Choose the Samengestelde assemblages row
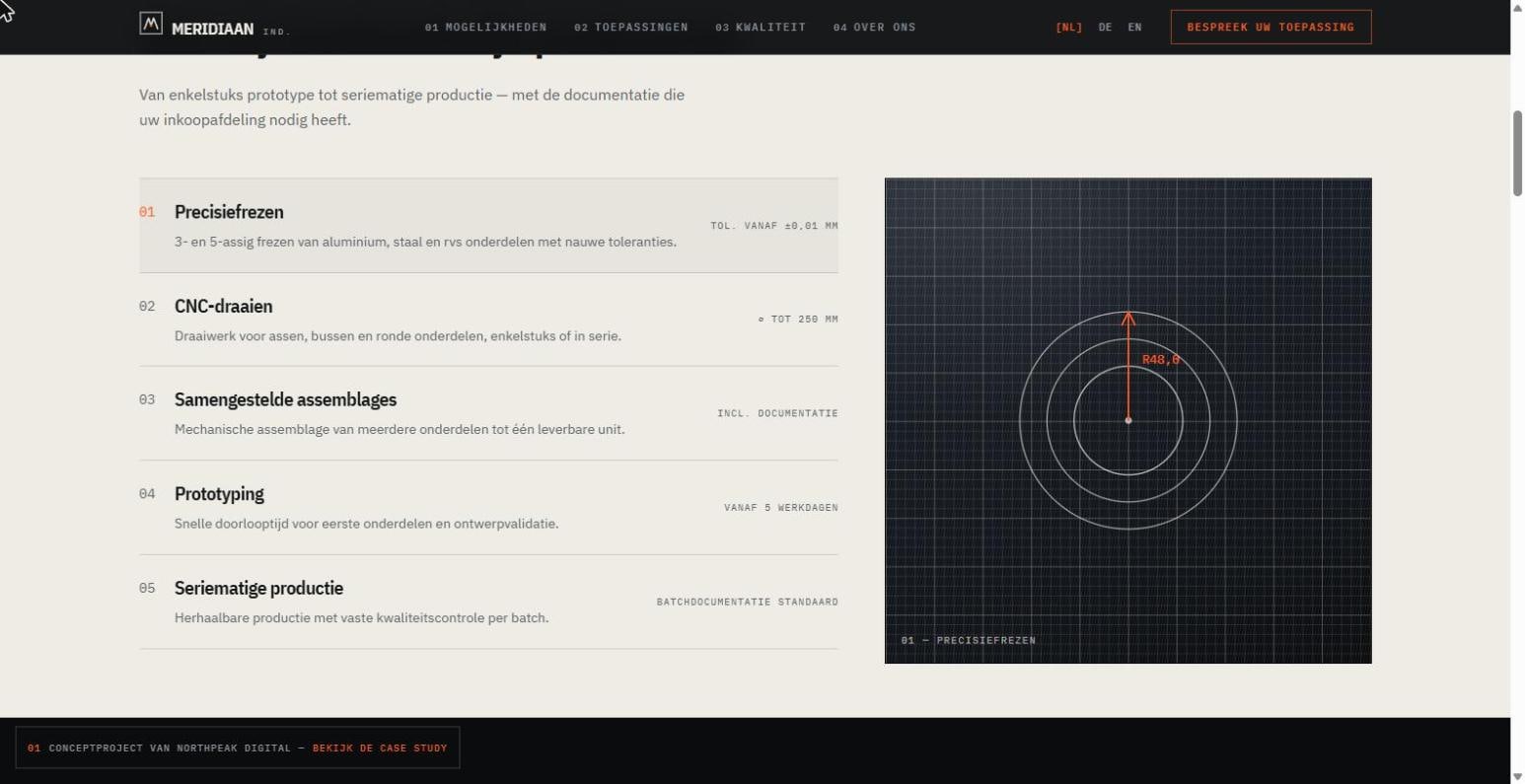The width and height of the screenshot is (1525, 784). tap(488, 413)
